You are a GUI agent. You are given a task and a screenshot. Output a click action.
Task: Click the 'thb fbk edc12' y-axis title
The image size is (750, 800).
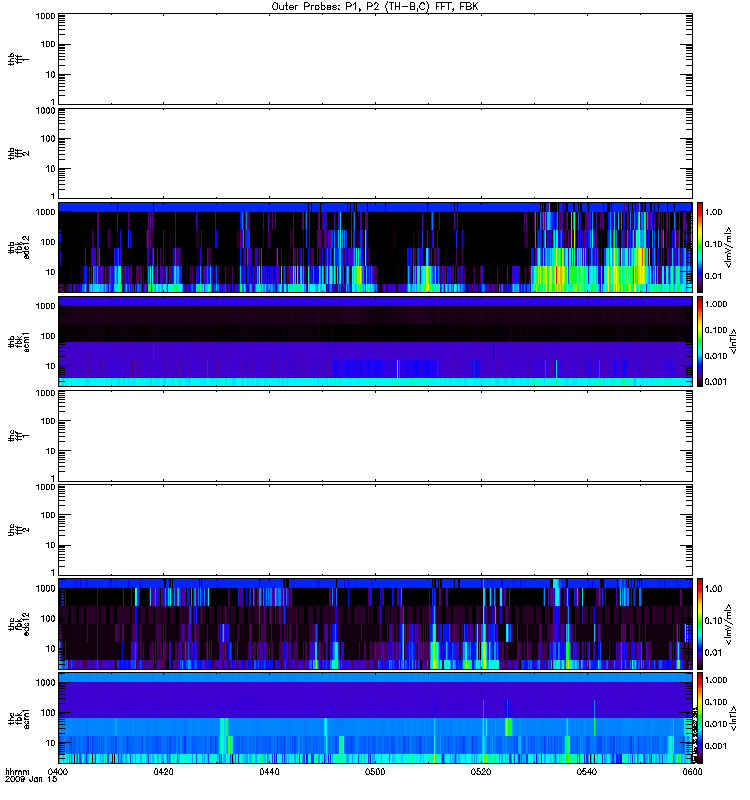tap(18, 247)
